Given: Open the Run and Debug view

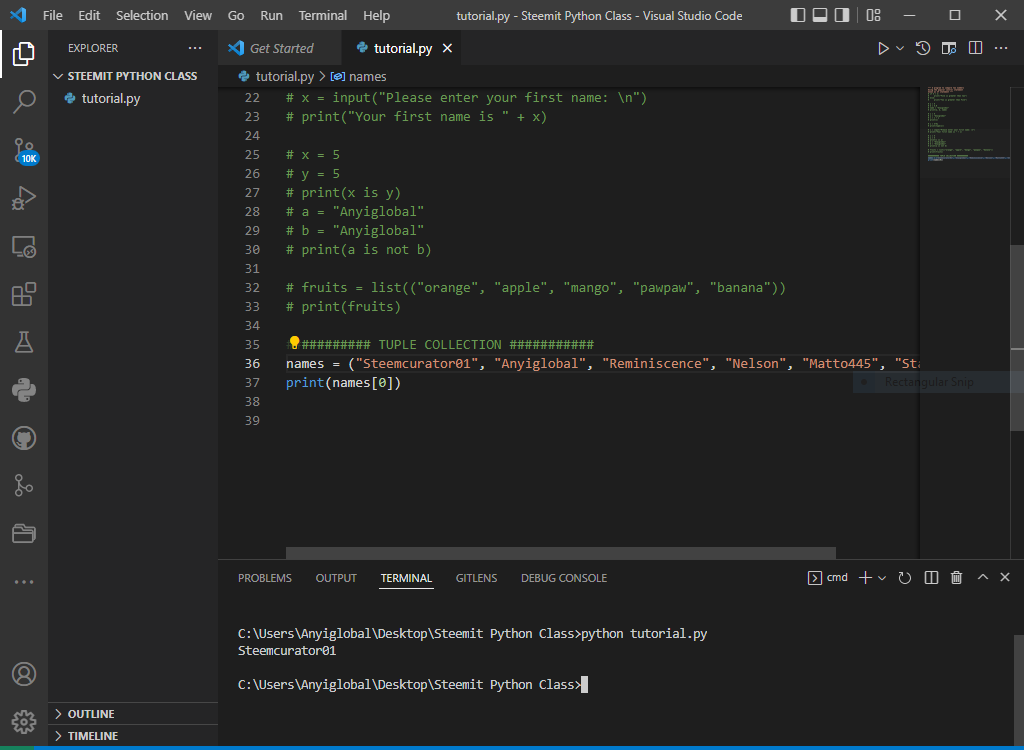Looking at the screenshot, I should tap(24, 198).
